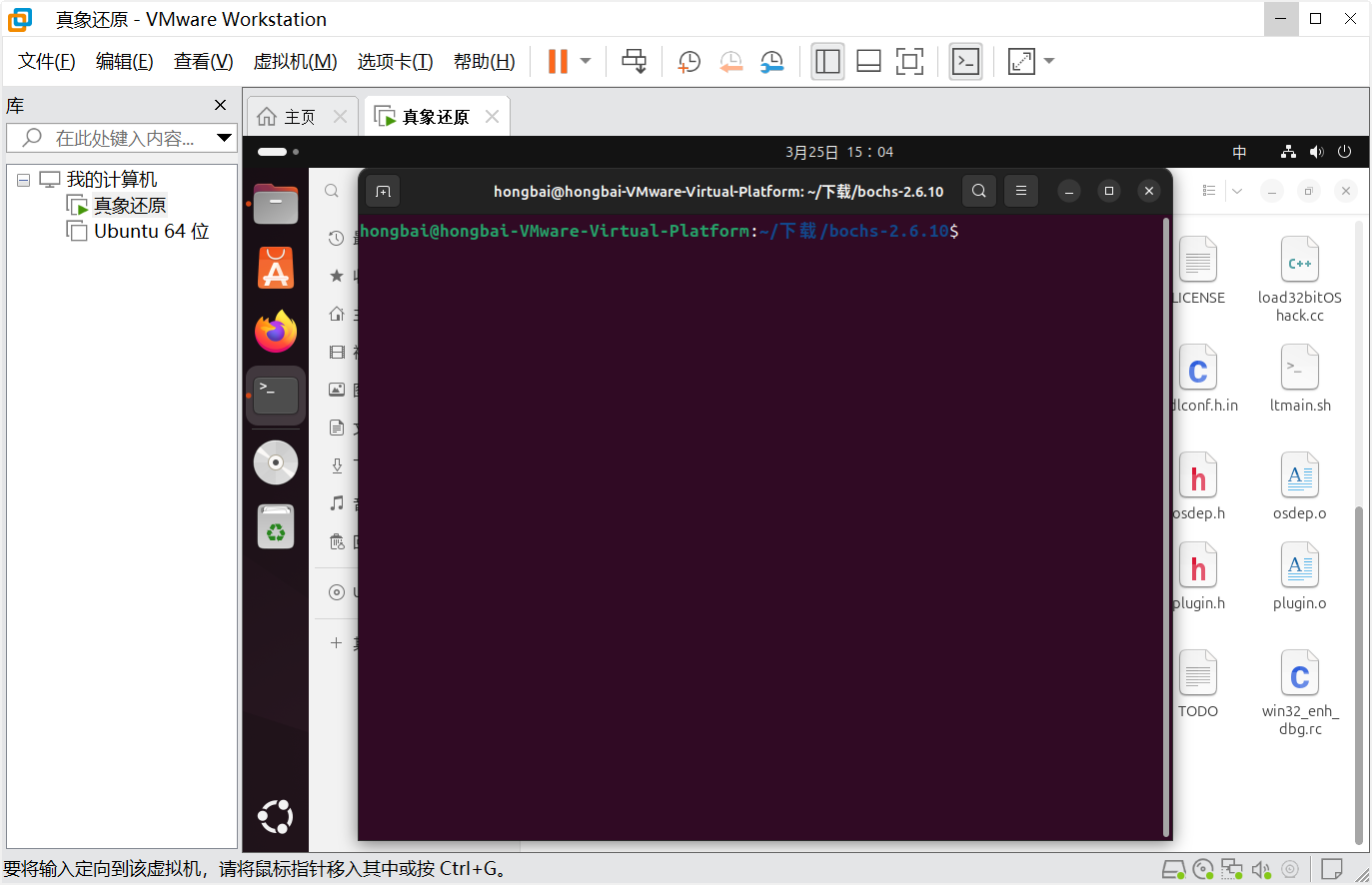Image resolution: width=1372 pixels, height=885 pixels.
Task: Open the disc drive icon in the dock
Action: point(276,462)
